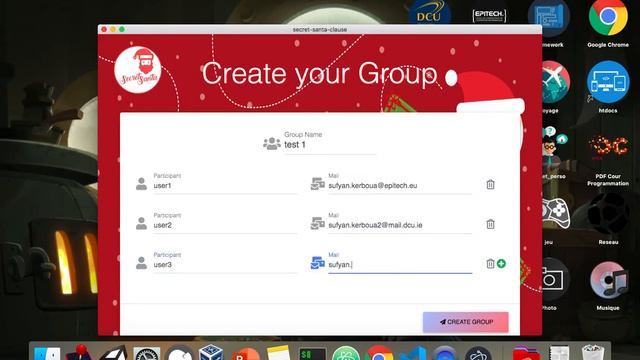Open Finder from the dock
Screen dimensions: 640x360
[47, 353]
